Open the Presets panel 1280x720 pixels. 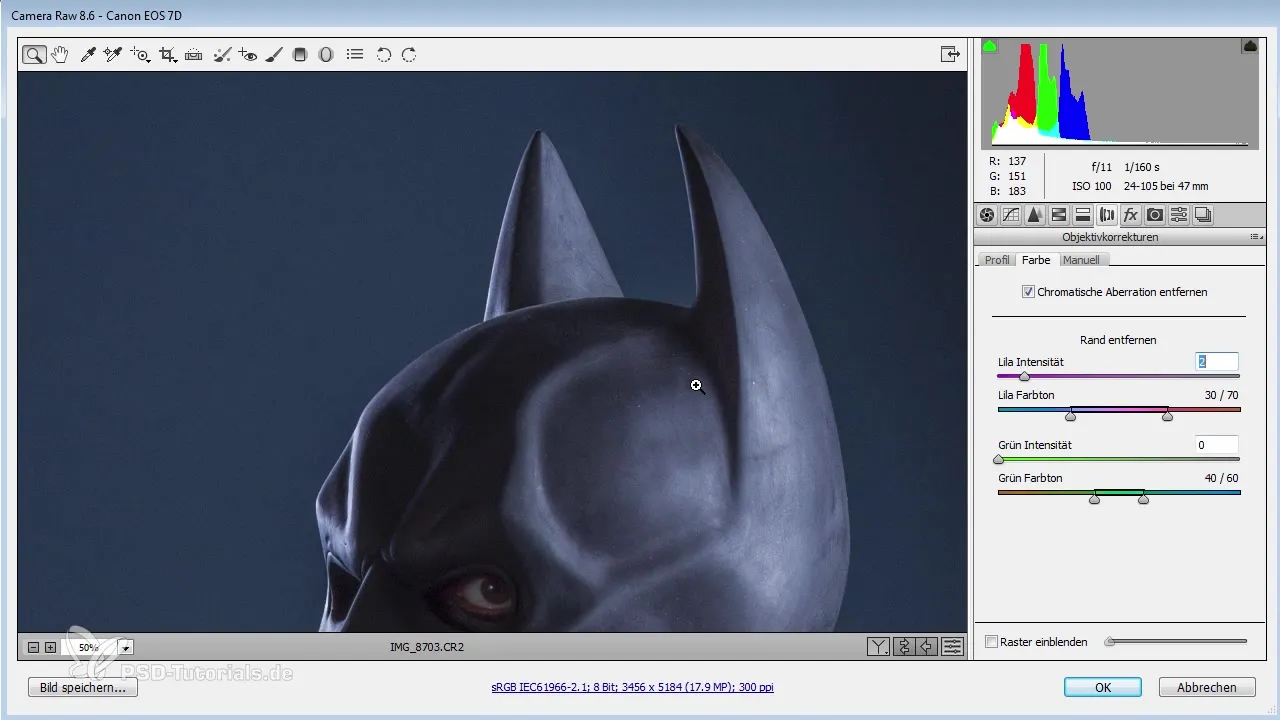point(1179,215)
